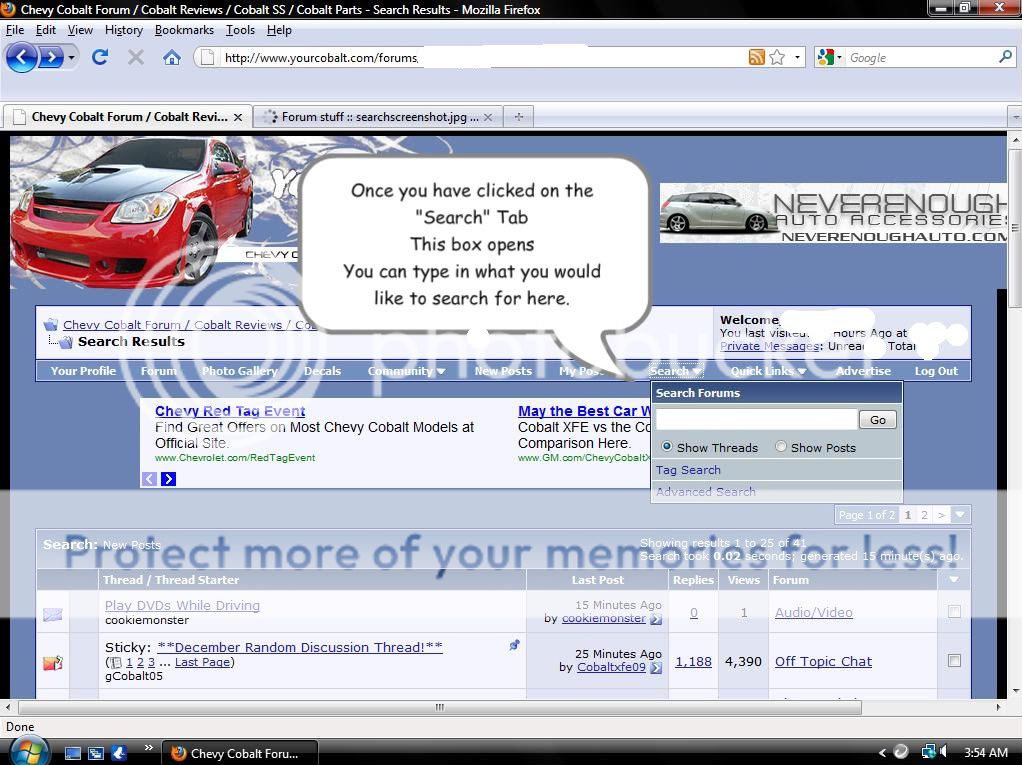Open the Tag Search link
The width and height of the screenshot is (1022, 765).
688,470
